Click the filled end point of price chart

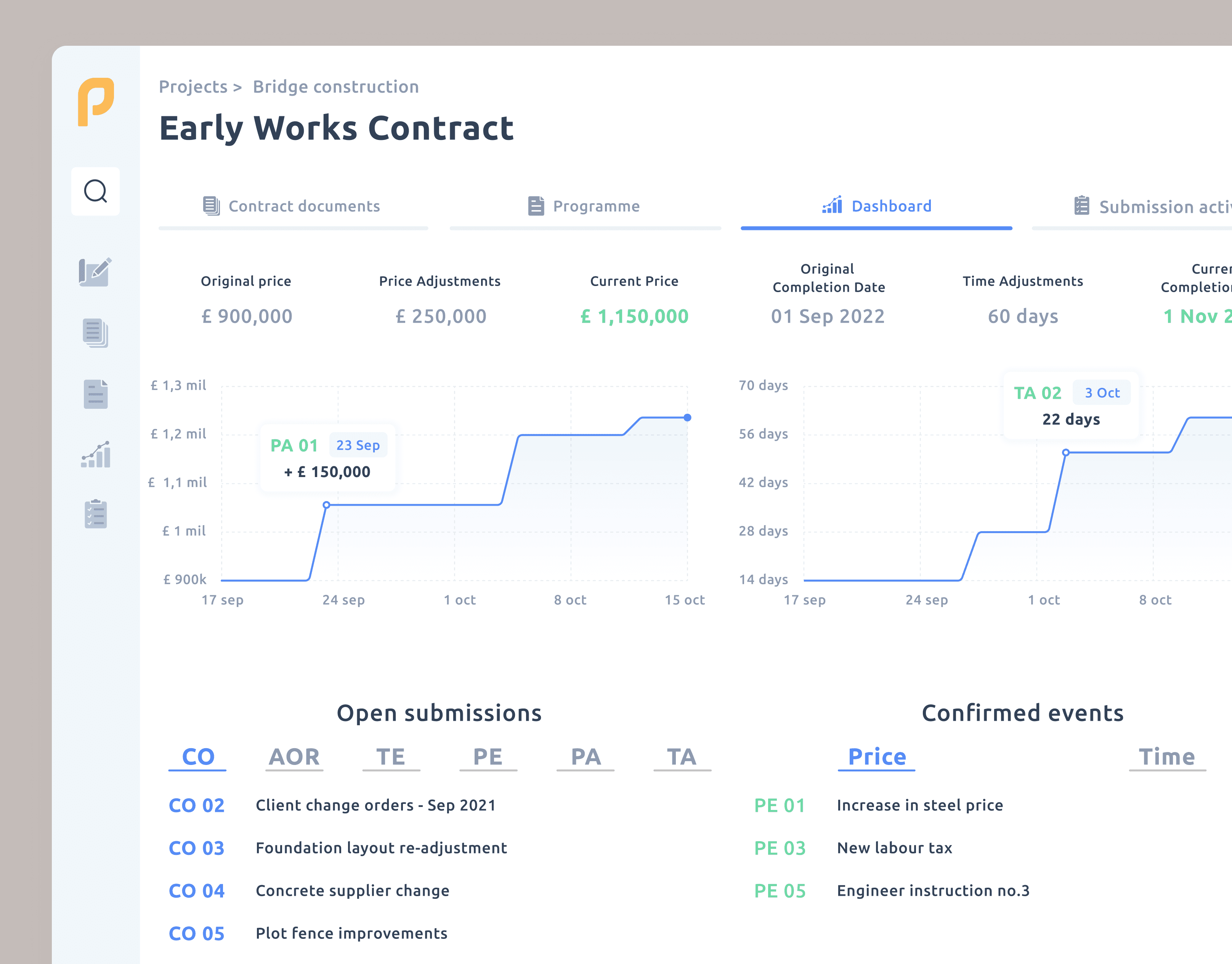tap(687, 418)
